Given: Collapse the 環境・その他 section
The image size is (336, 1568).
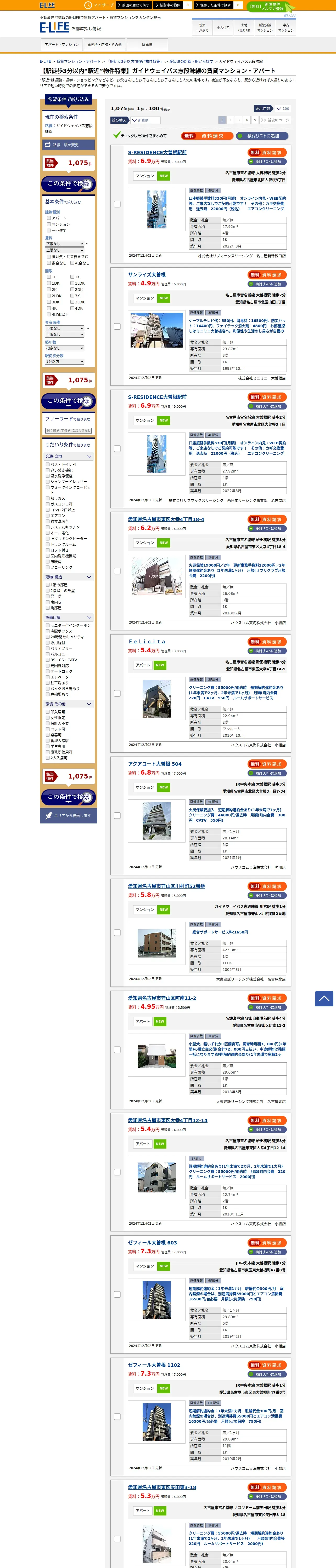Looking at the screenshot, I should pyautogui.click(x=68, y=704).
